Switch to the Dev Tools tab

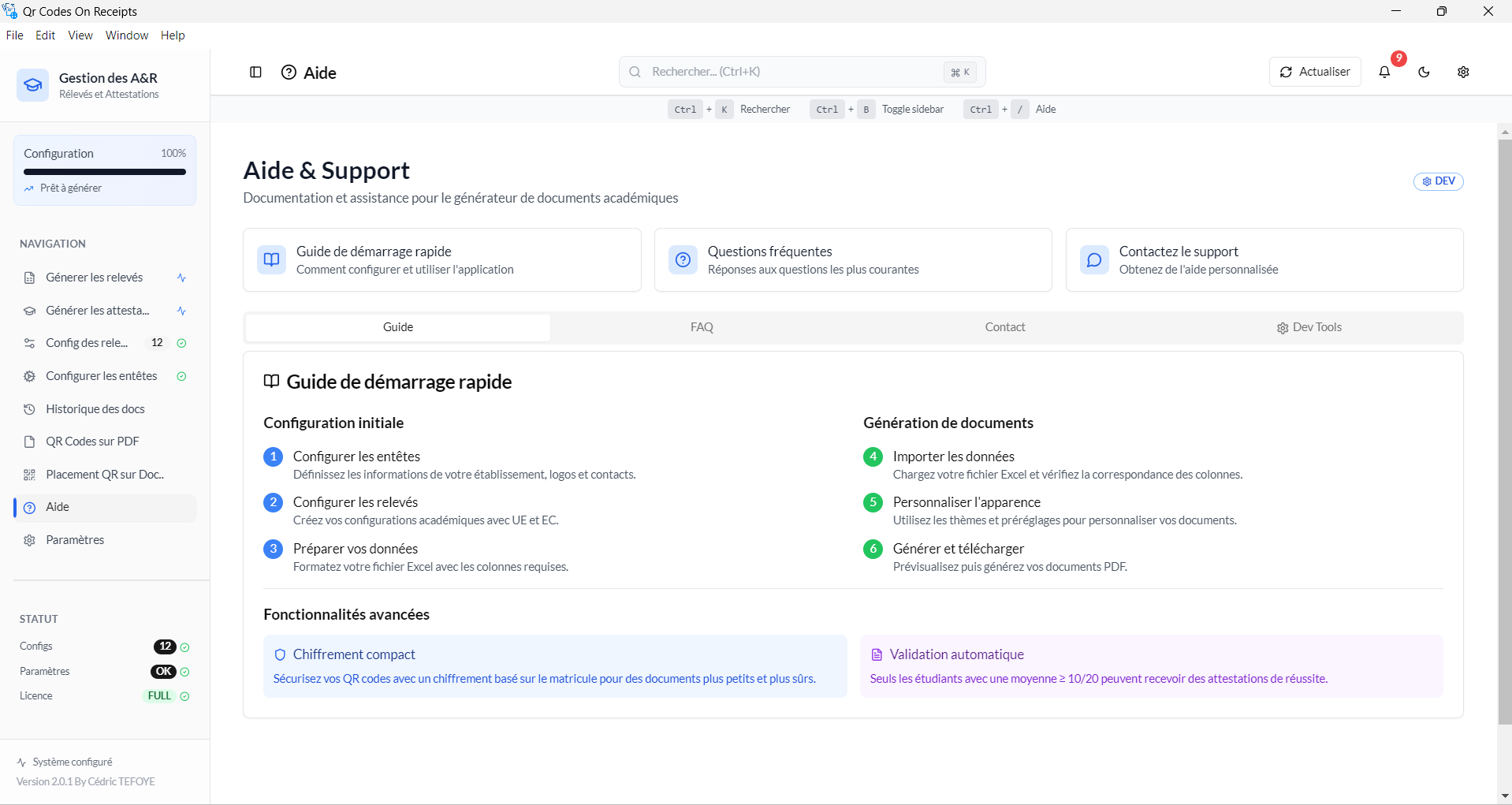coord(1309,327)
